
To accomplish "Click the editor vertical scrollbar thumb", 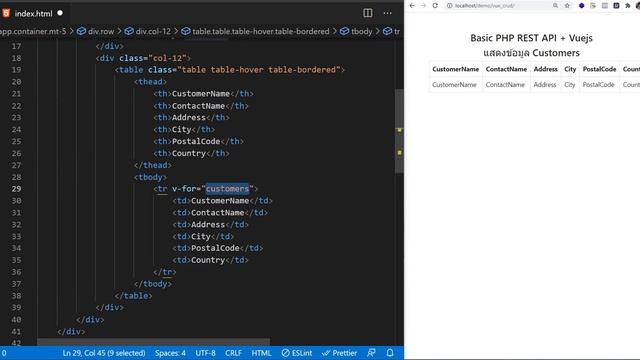I will tap(399, 131).
